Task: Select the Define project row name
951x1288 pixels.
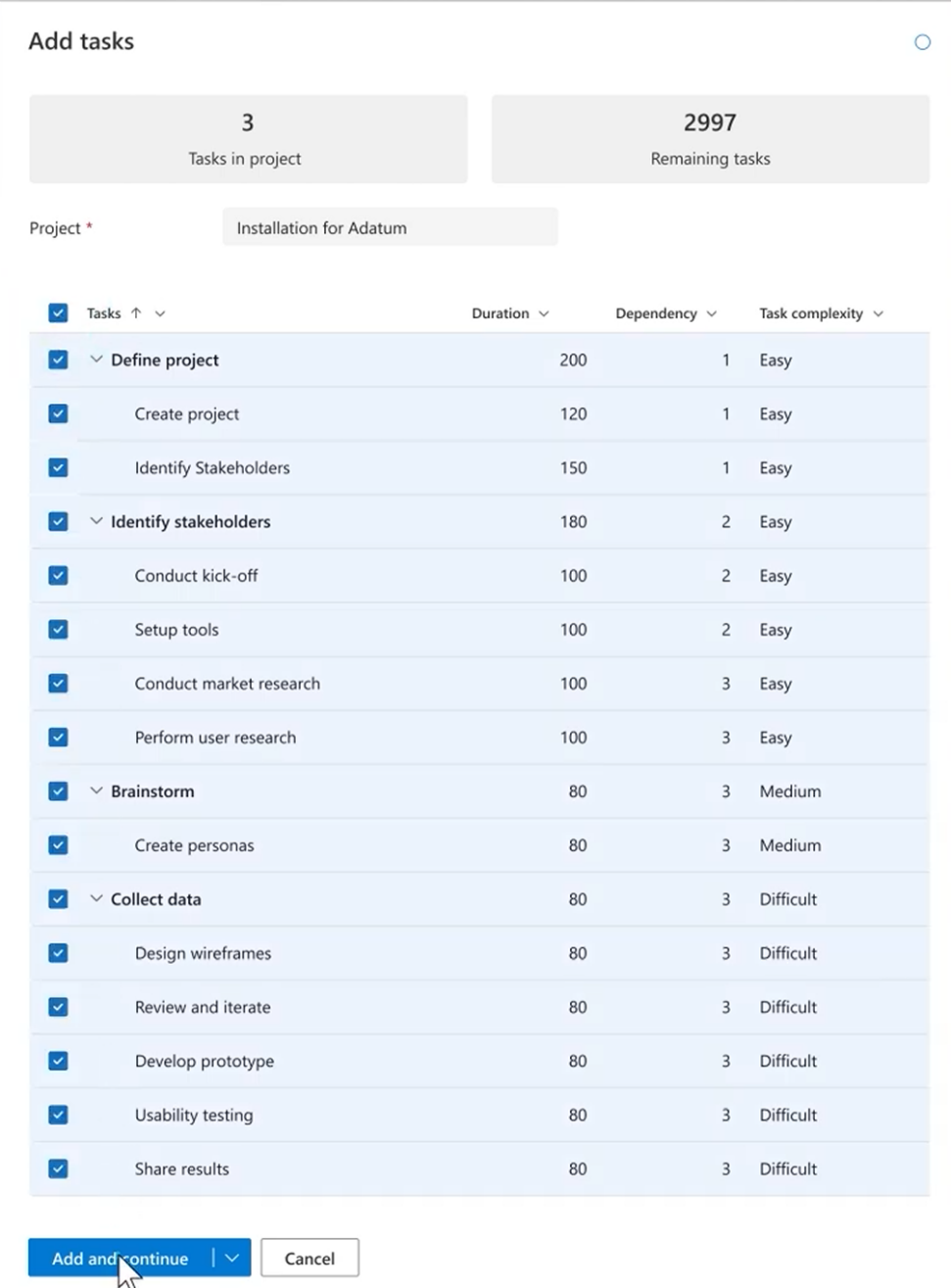Action: click(x=165, y=360)
